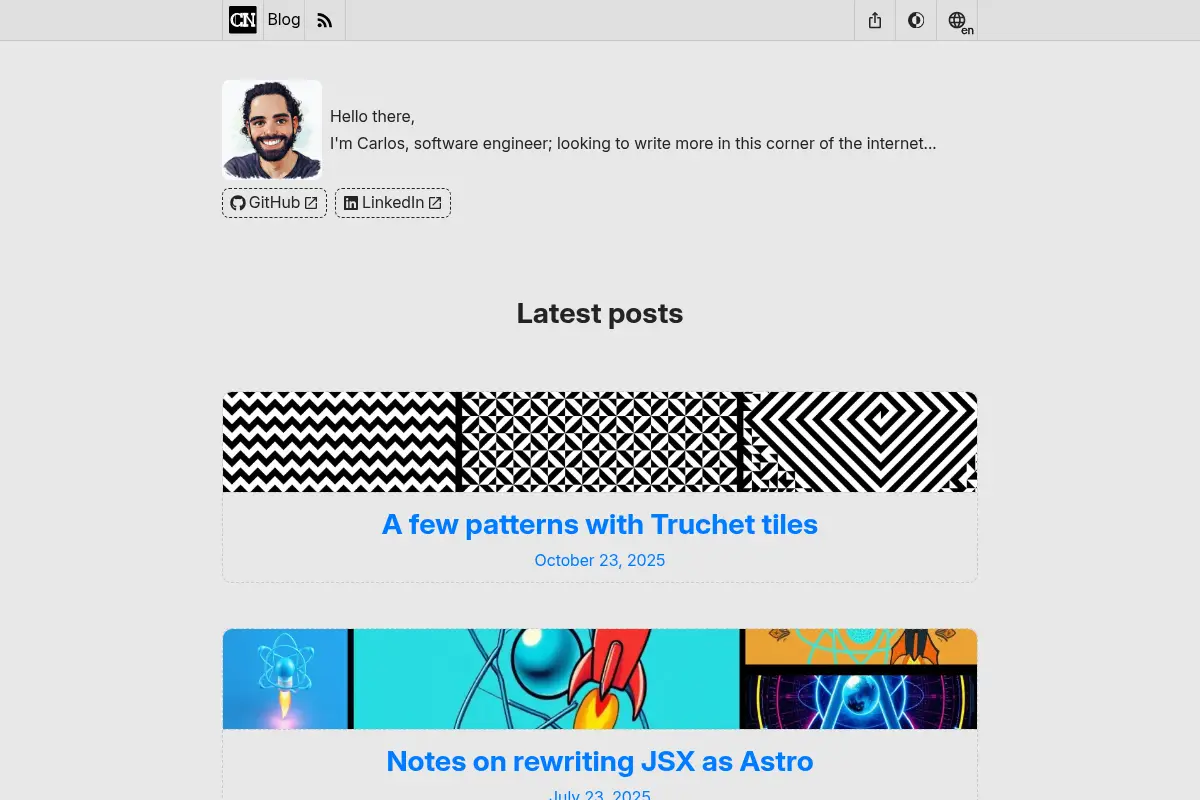Open the Blog menu item
1200x800 pixels.
pyautogui.click(x=284, y=20)
